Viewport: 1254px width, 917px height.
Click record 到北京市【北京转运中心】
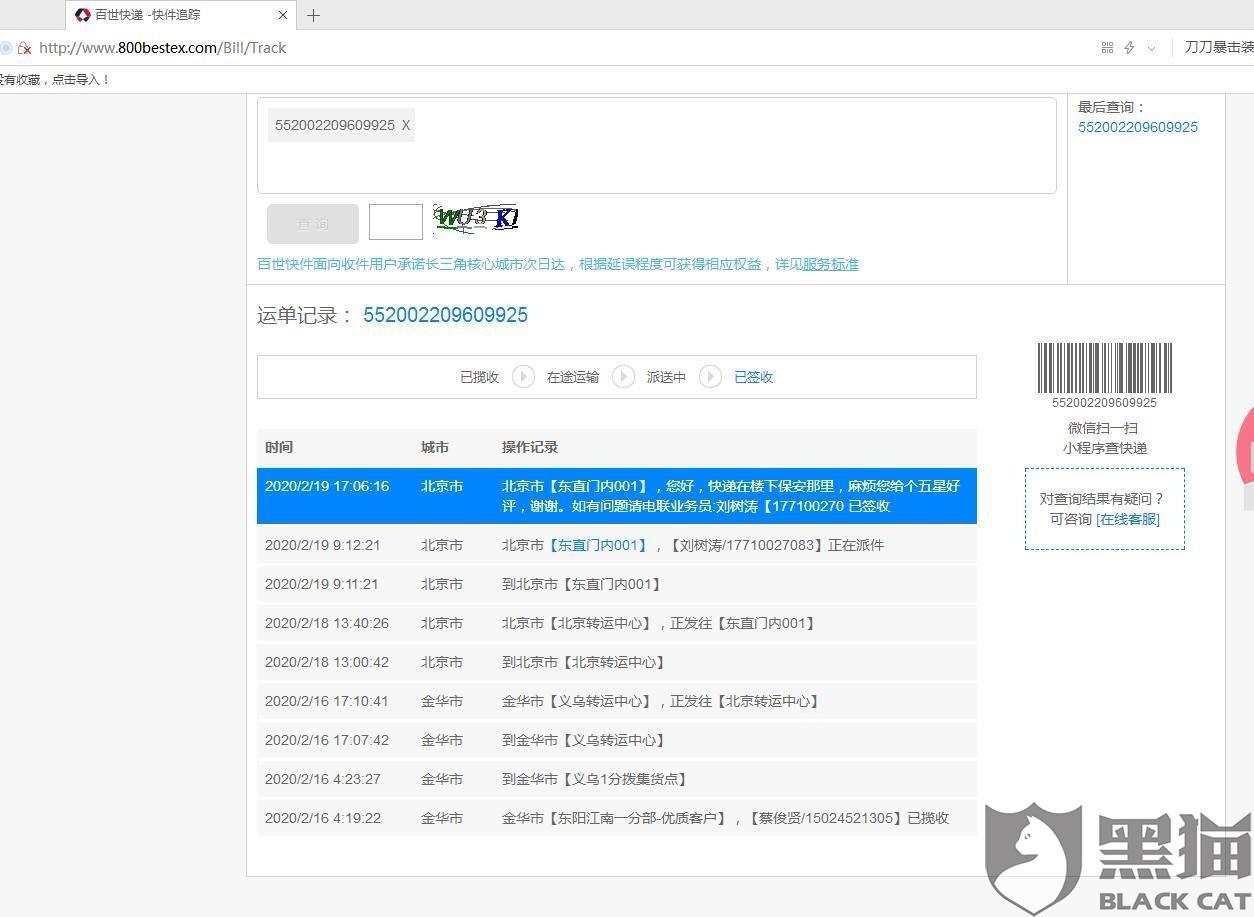pos(585,662)
